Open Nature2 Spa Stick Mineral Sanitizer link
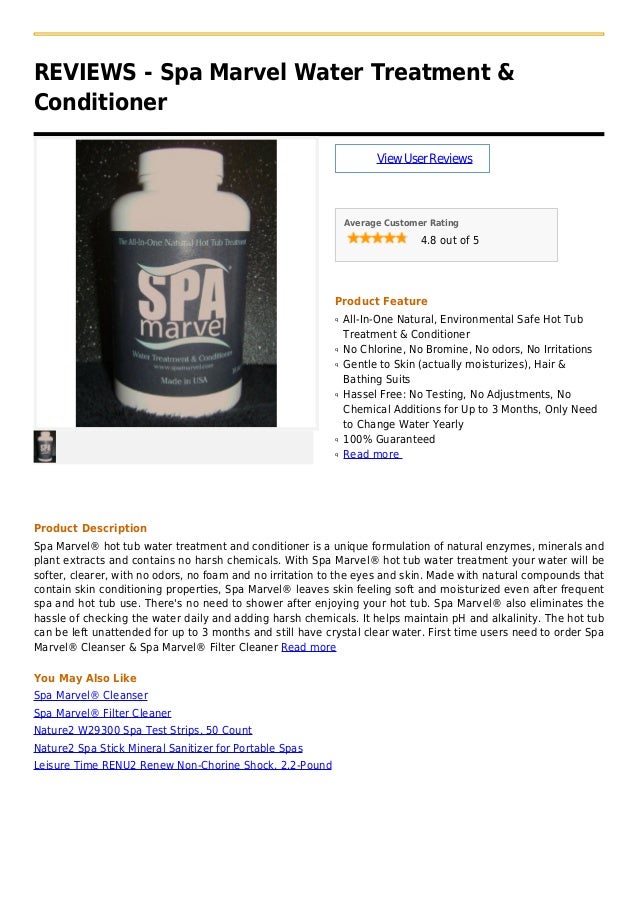The width and height of the screenshot is (638, 903). coord(168,748)
